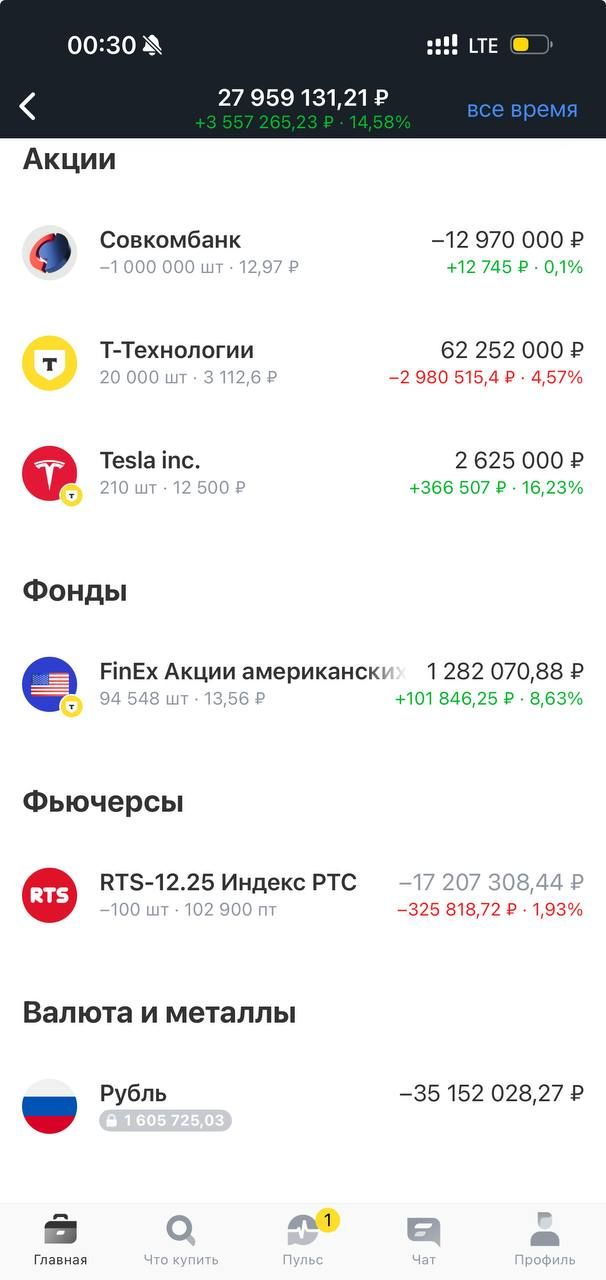Tap the total portfolio value 27 959 131,21 ₽
The image size is (606, 1280).
(303, 97)
